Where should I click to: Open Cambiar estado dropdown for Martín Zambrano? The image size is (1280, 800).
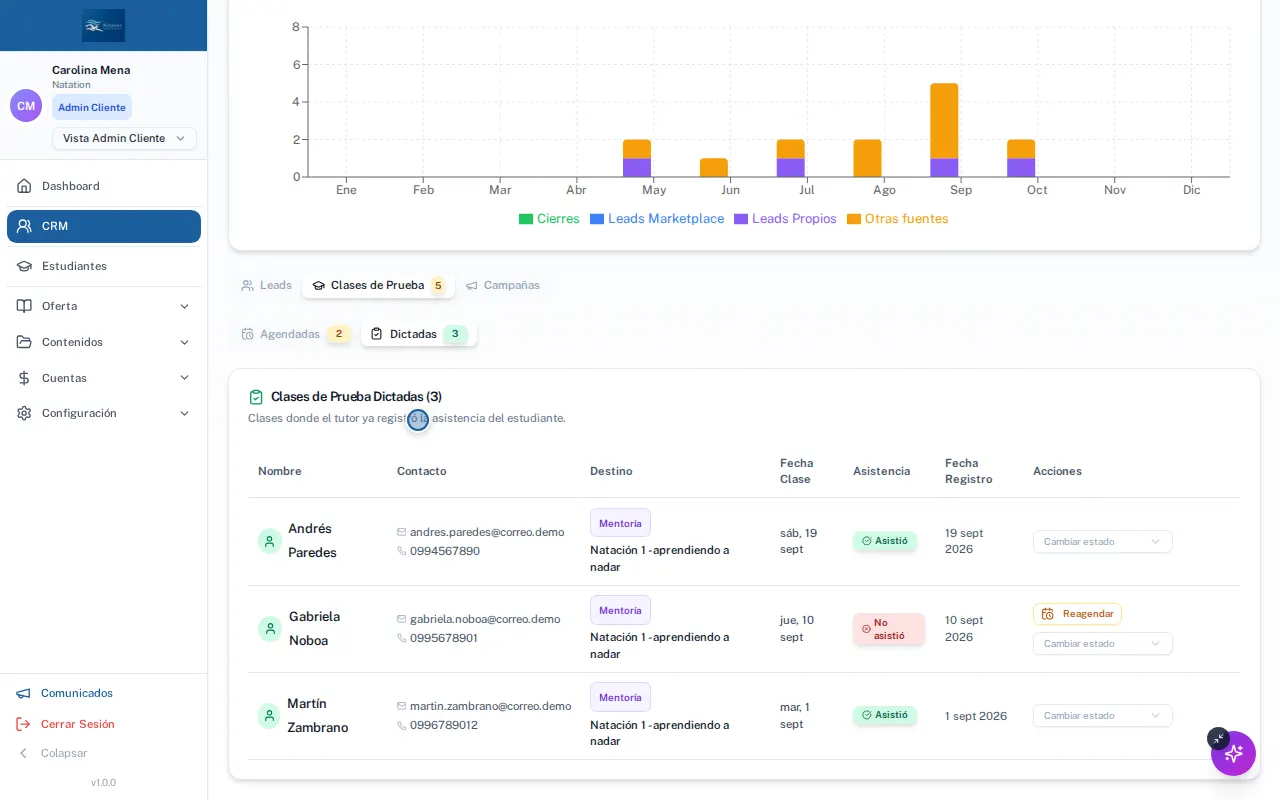click(x=1102, y=716)
